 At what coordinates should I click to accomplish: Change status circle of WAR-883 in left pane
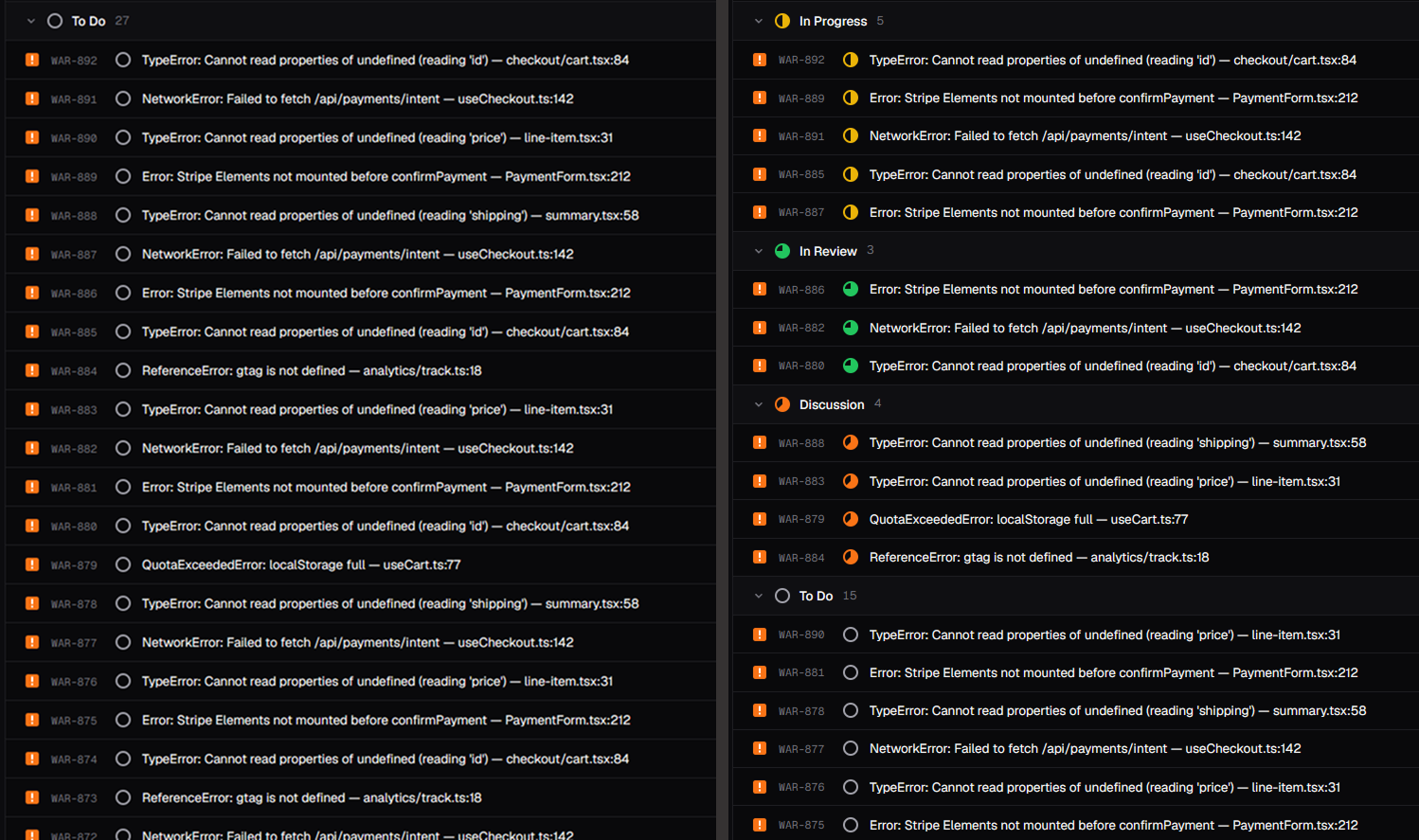[x=123, y=409]
